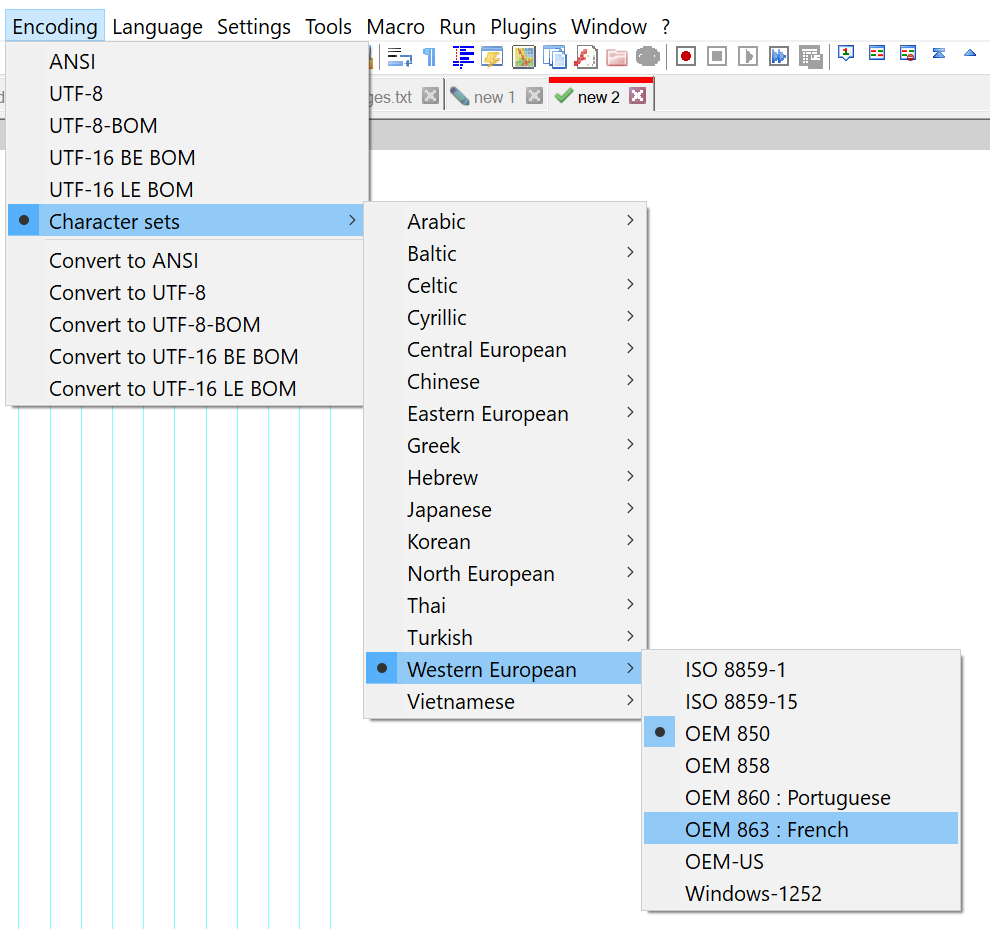The height and width of the screenshot is (929, 990).
Task: Expand the Character sets submenu
Action: [187, 222]
